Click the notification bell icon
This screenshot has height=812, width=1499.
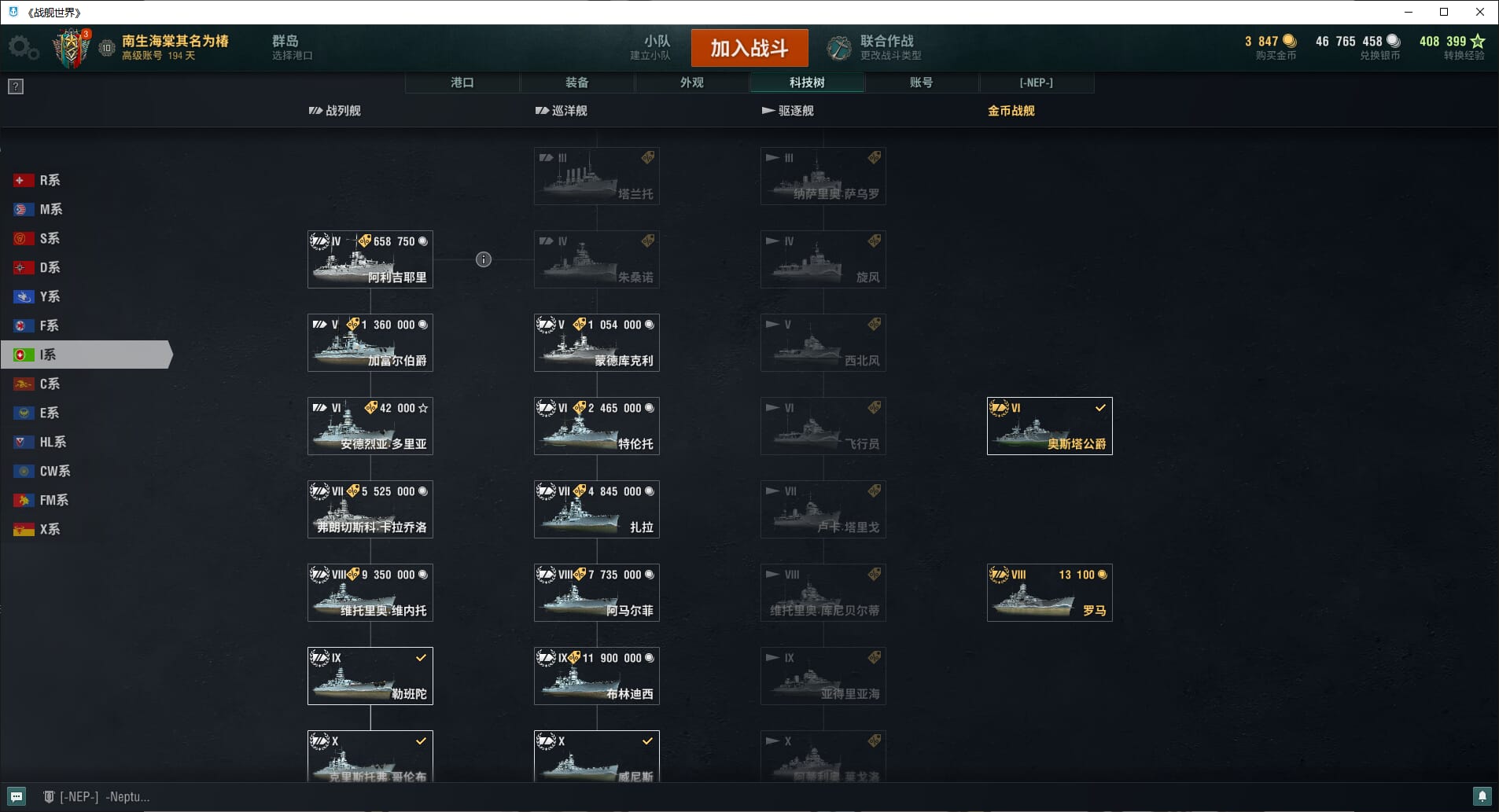[x=1482, y=796]
